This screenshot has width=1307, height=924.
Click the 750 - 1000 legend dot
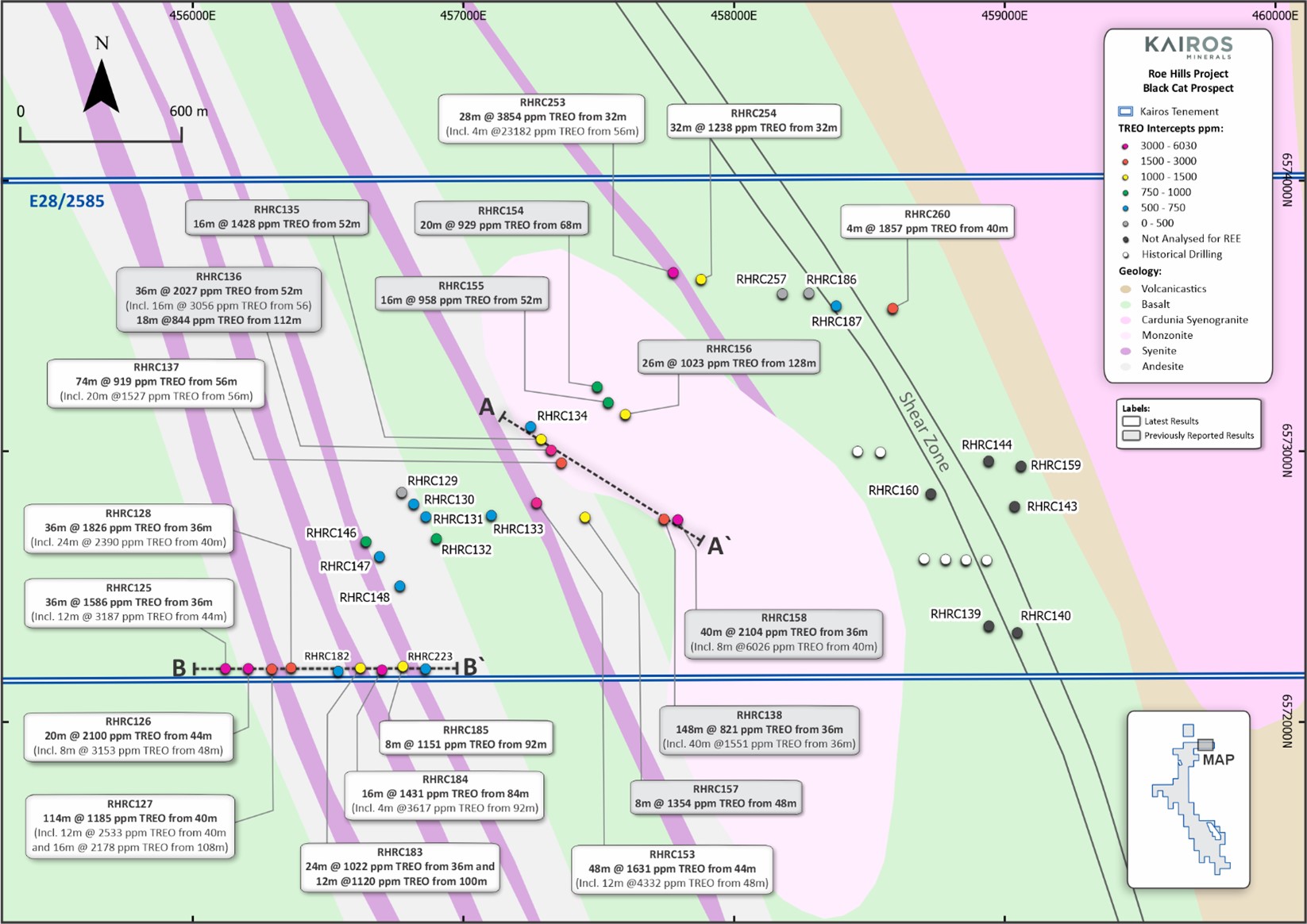1125,193
